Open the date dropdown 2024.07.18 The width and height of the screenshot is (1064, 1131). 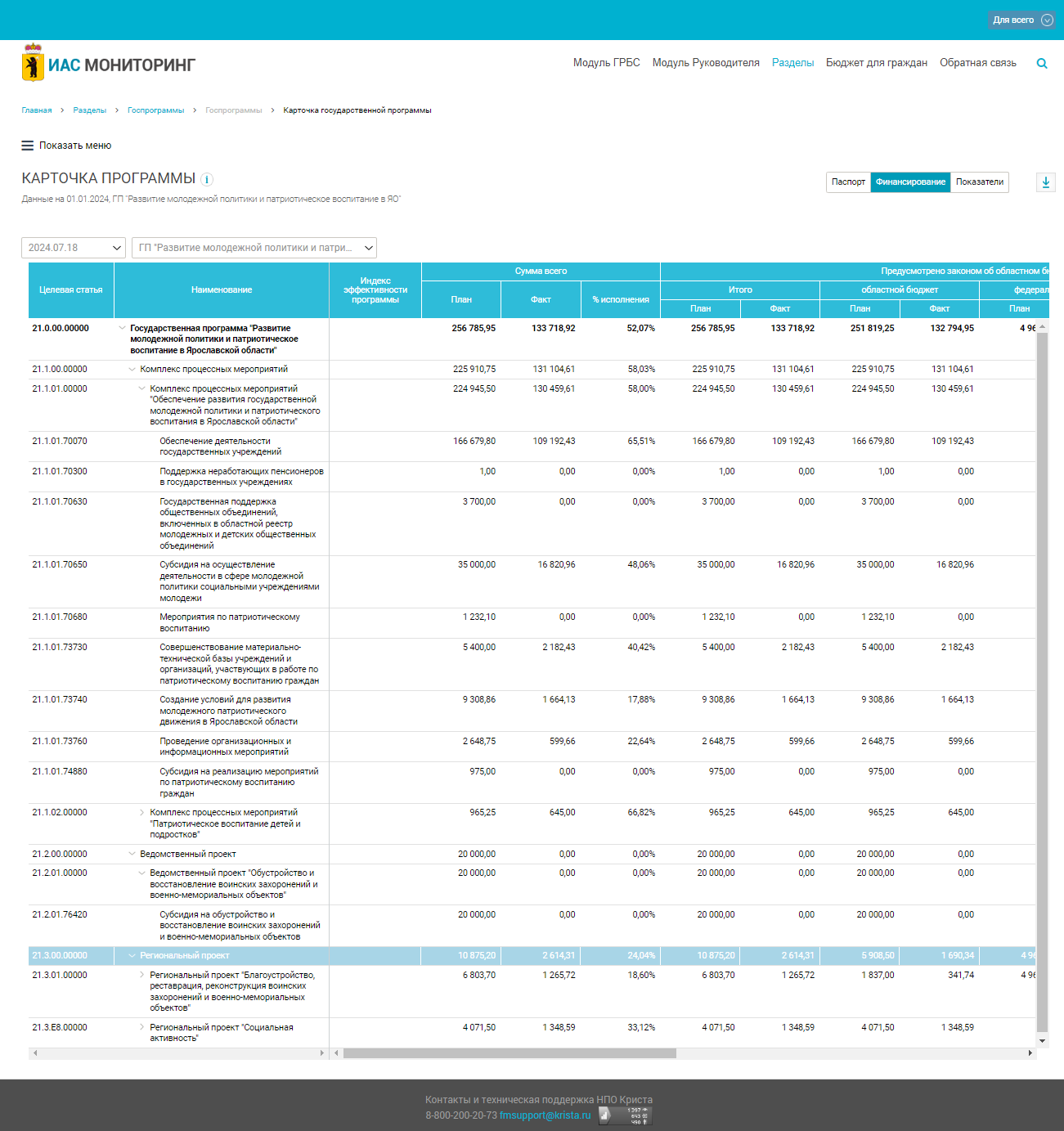(74, 248)
